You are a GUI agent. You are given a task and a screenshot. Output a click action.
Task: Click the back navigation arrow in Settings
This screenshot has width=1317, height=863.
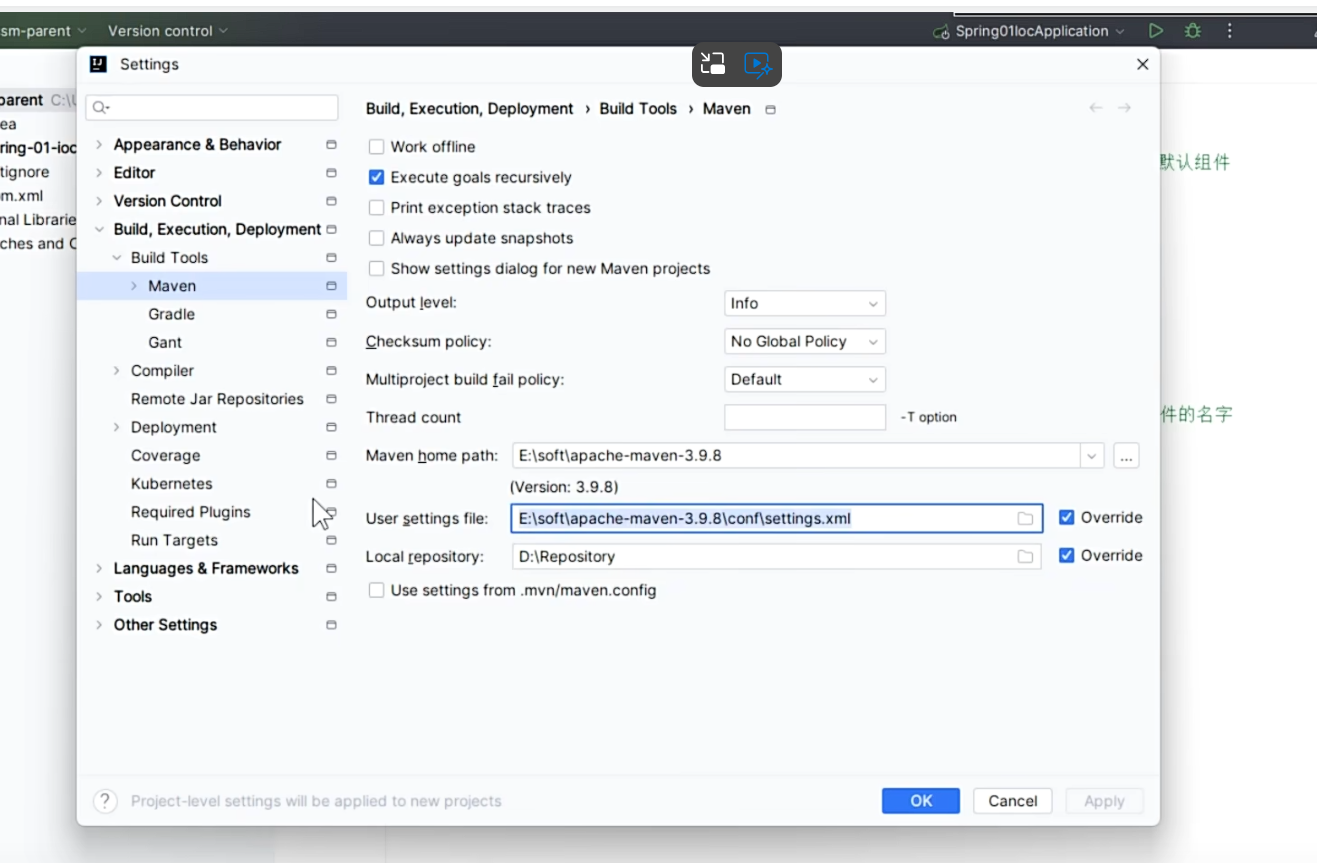pos(1096,108)
